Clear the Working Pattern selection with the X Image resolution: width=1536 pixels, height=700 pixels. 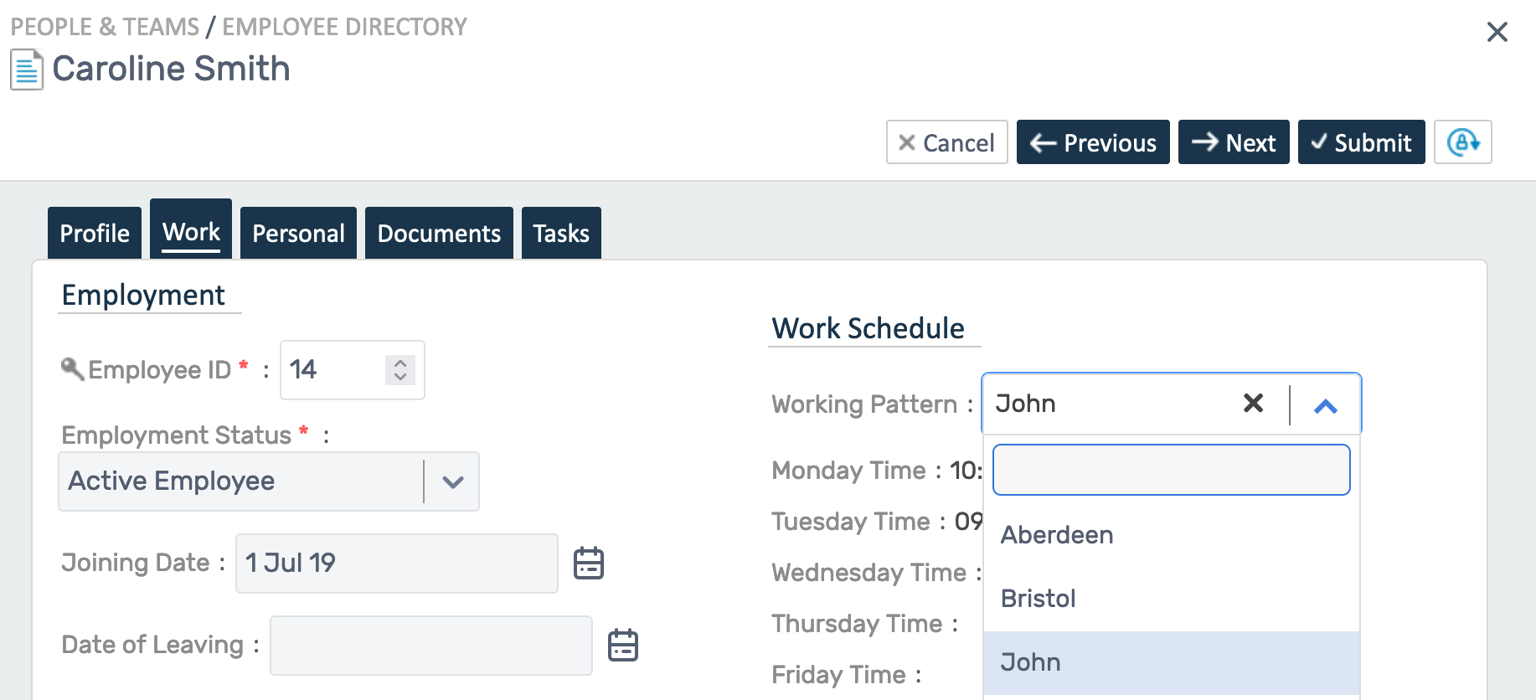coord(1253,403)
